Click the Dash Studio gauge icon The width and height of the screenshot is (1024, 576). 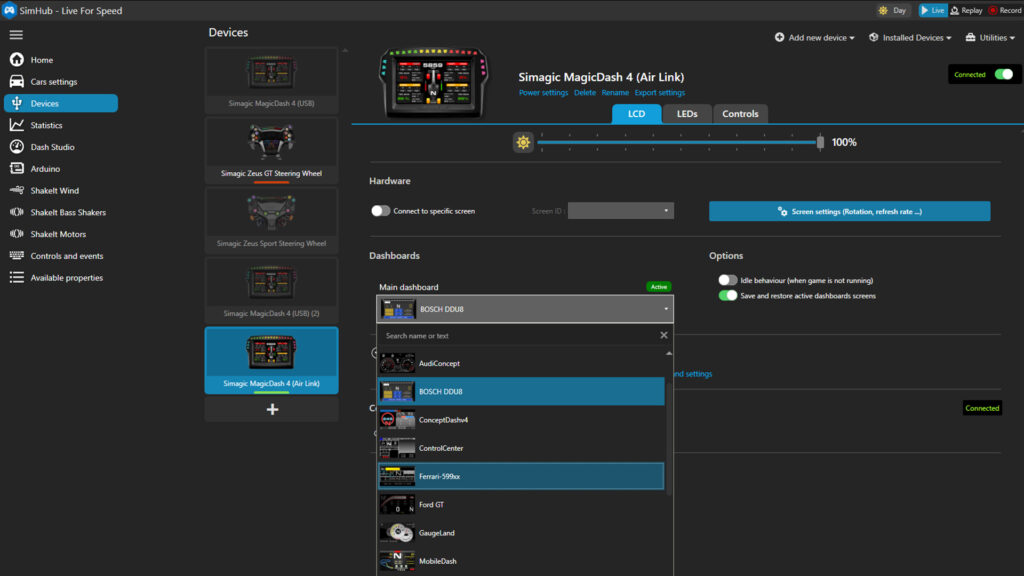coord(16,147)
